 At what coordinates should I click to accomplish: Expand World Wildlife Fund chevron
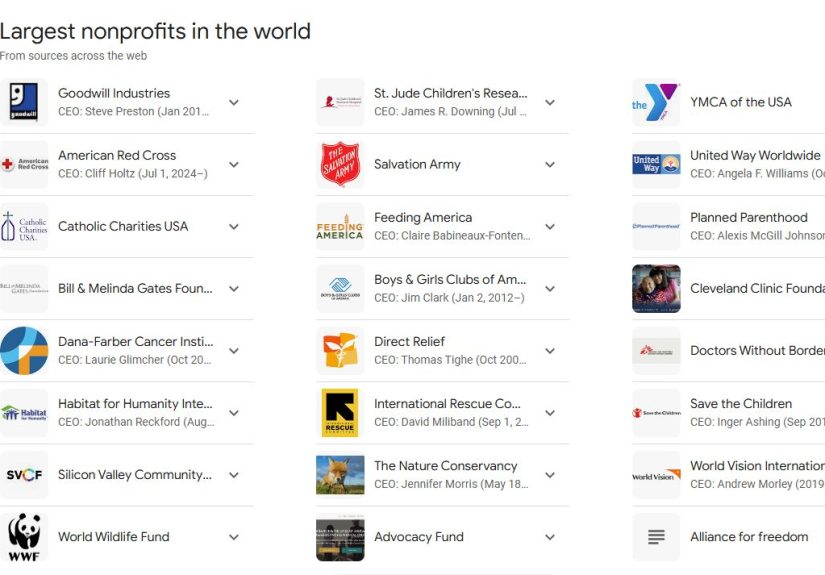234,537
